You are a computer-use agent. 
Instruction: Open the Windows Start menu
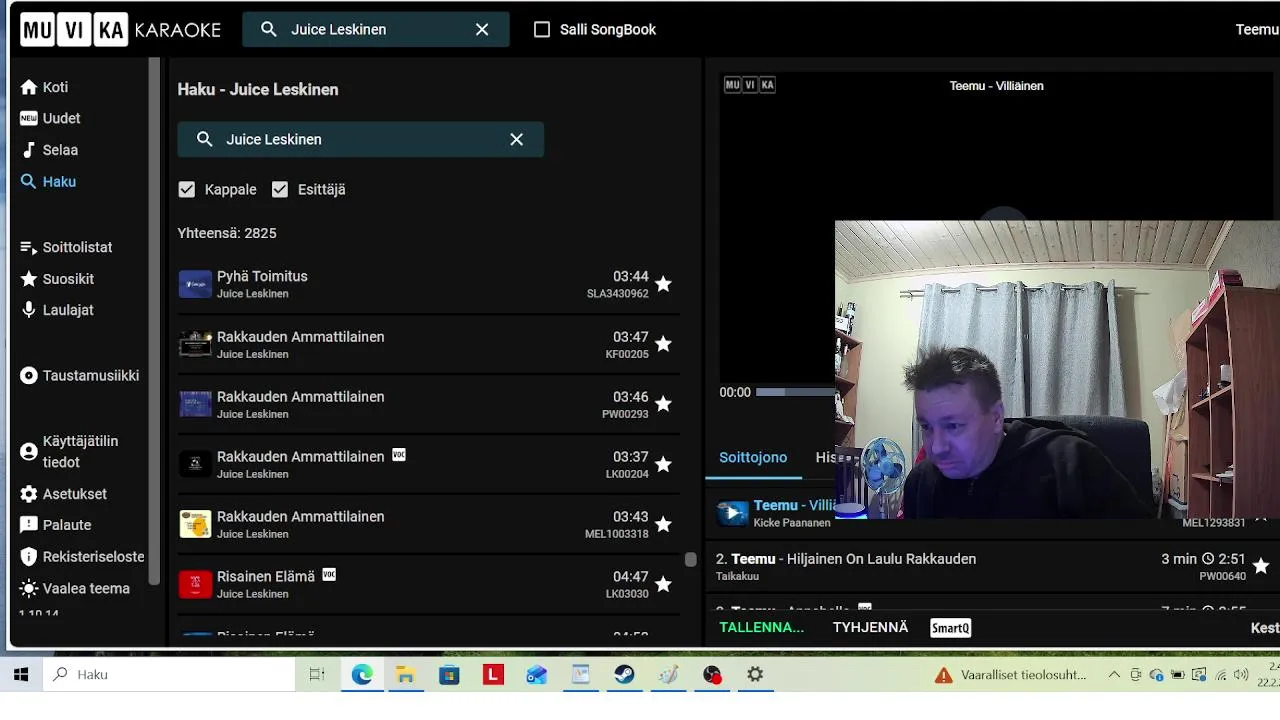coord(21,675)
